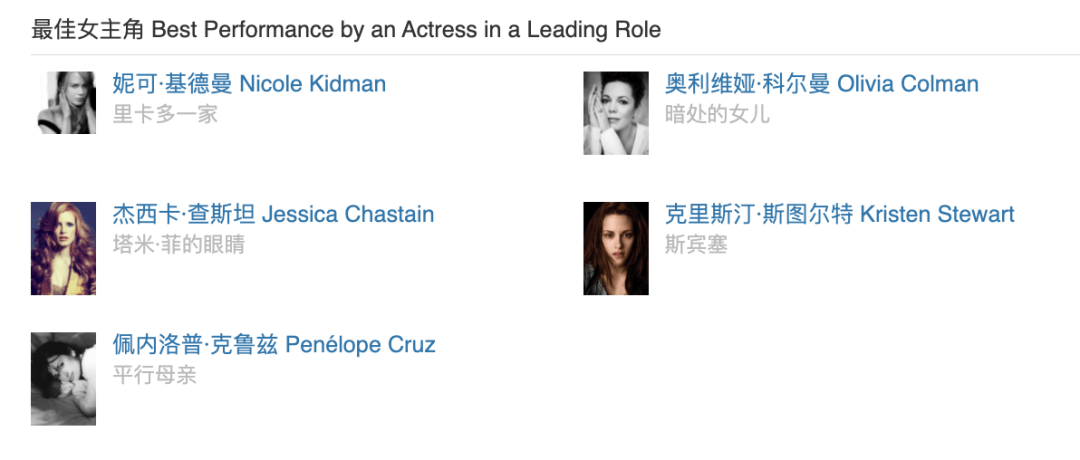1080x460 pixels.
Task: Click the film title 平行母亲
Action: pos(154,375)
